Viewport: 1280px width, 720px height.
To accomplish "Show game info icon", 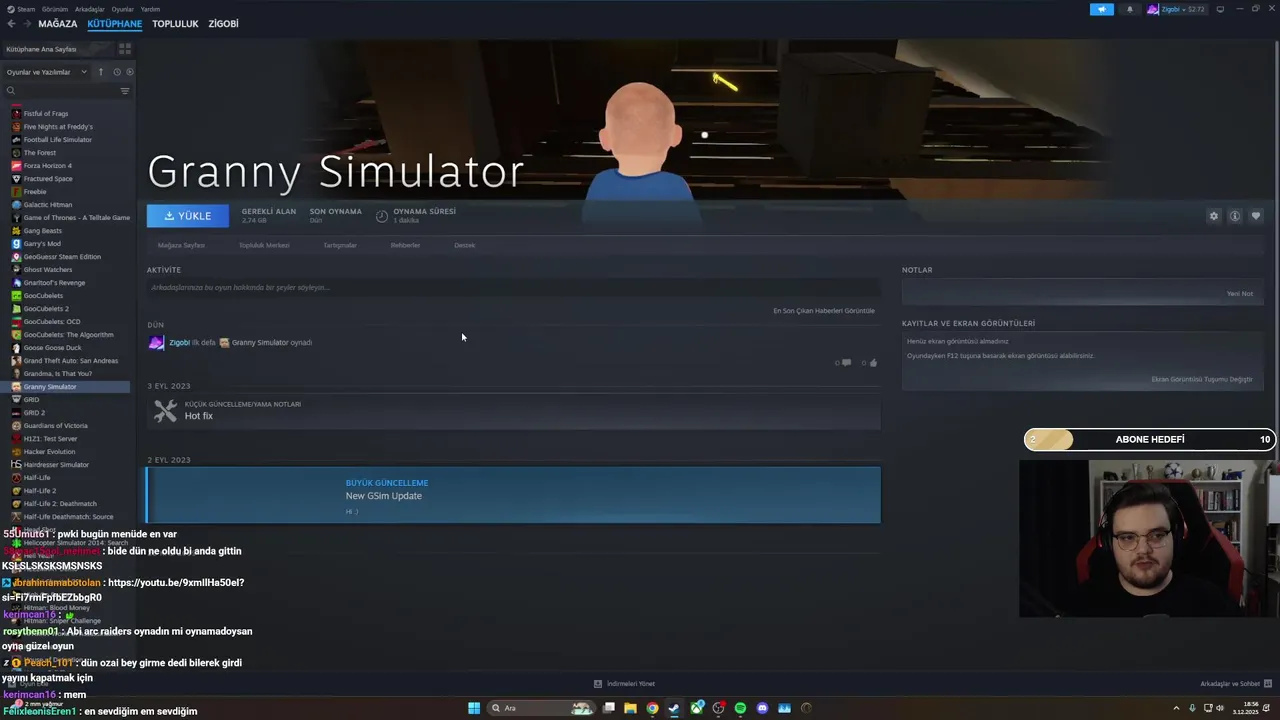I will click(1235, 216).
